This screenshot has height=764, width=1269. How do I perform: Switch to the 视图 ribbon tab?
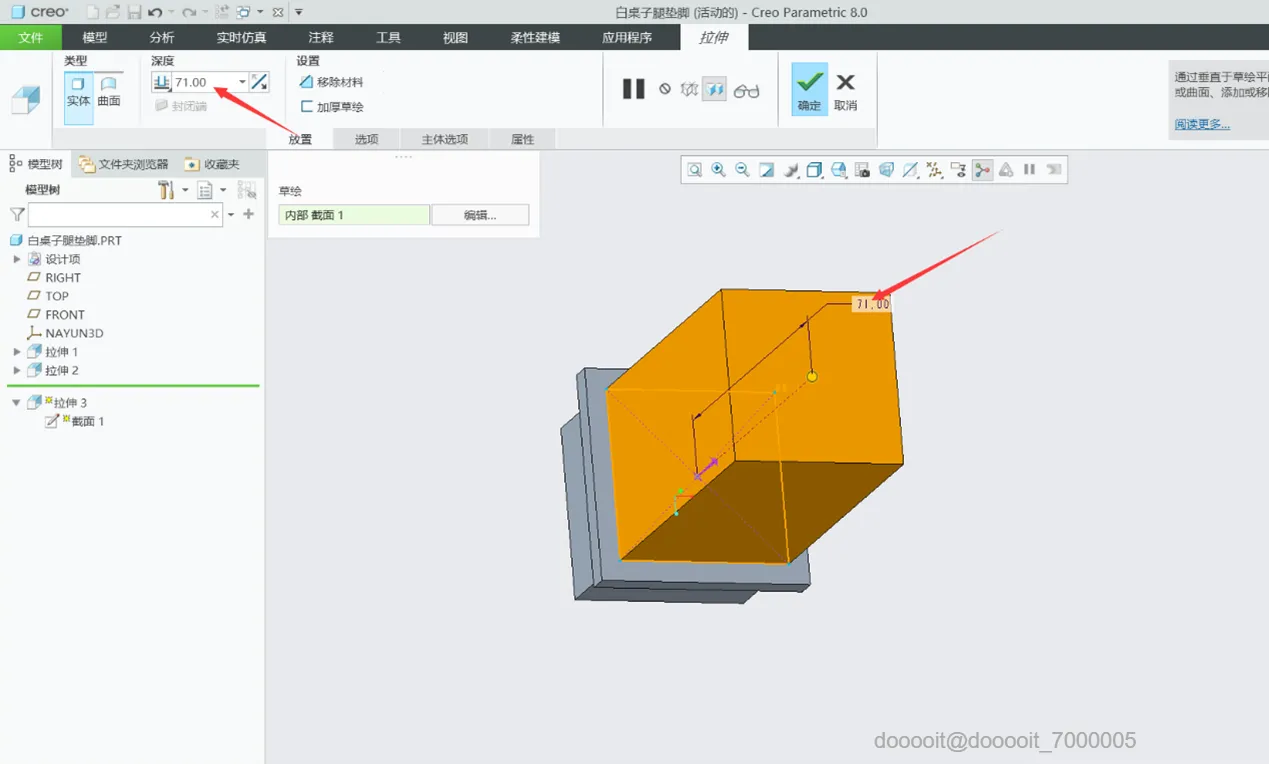[x=456, y=38]
